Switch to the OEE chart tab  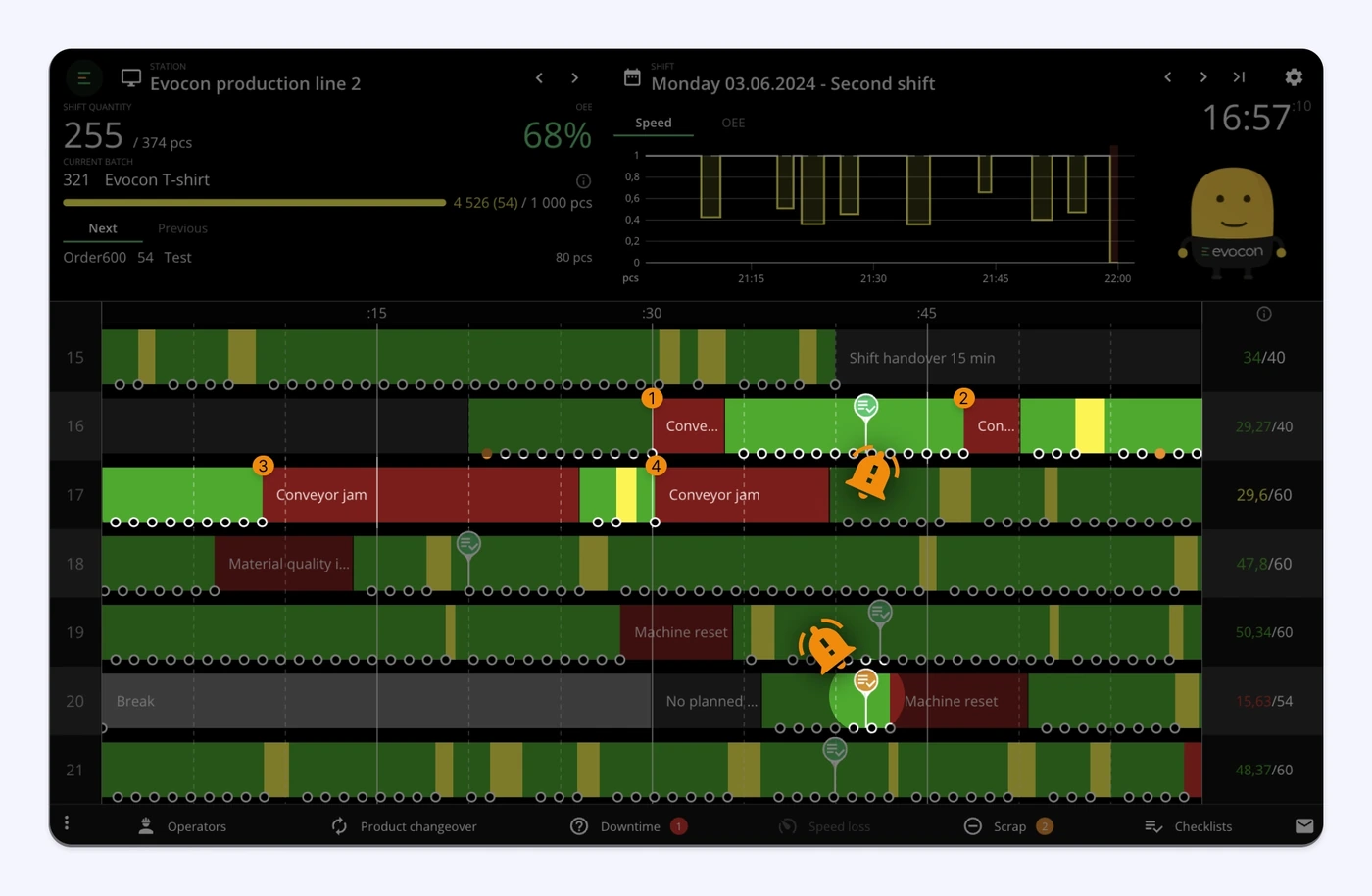pyautogui.click(x=733, y=123)
